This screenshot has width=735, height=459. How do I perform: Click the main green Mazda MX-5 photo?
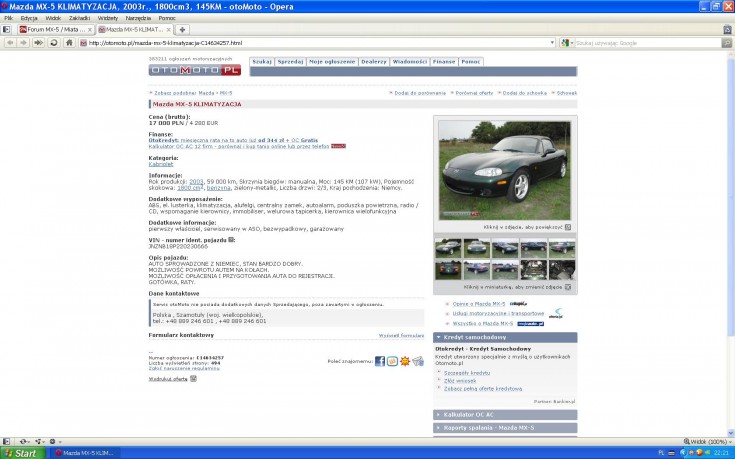click(504, 170)
